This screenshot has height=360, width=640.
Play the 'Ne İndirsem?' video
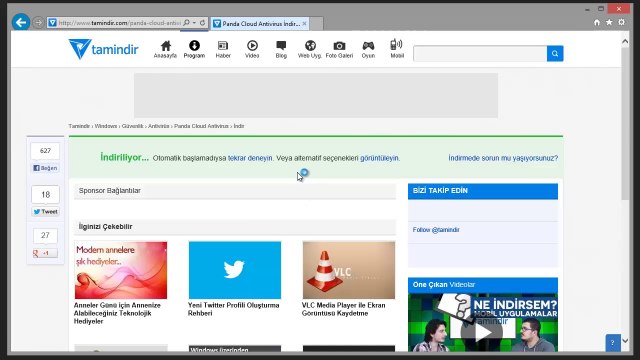coord(483,332)
